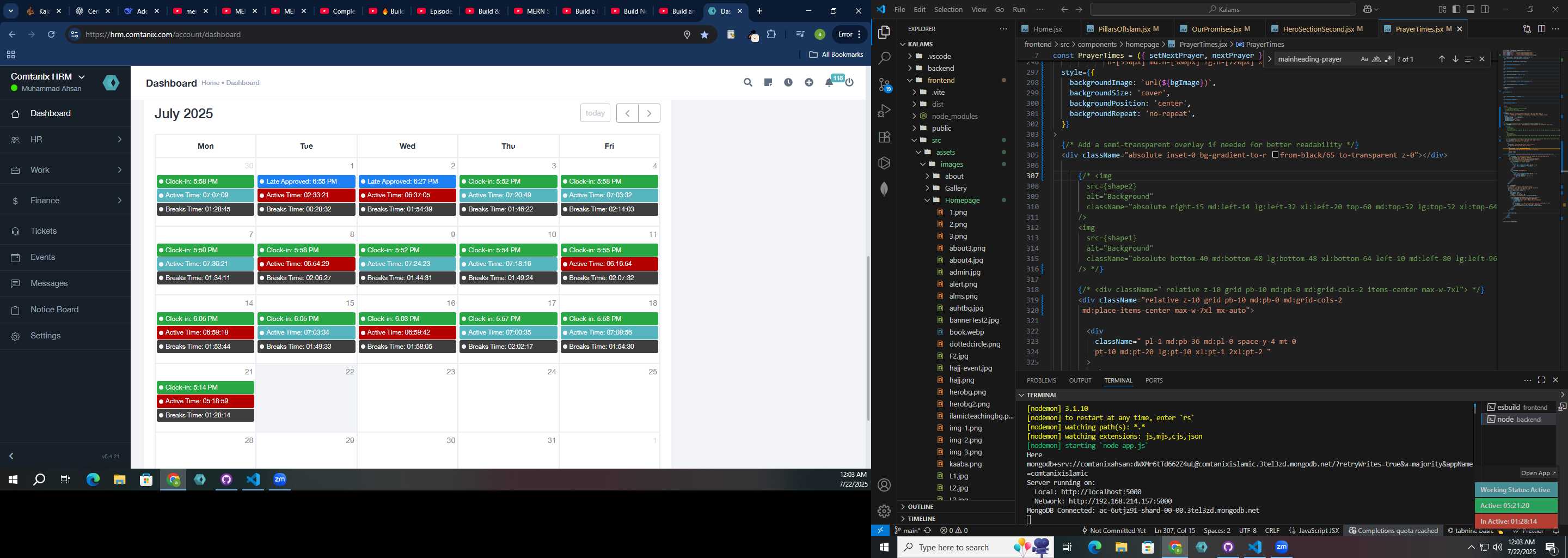1568x558 pixels.
Task: Reload the Chrome page
Action: pos(51,35)
